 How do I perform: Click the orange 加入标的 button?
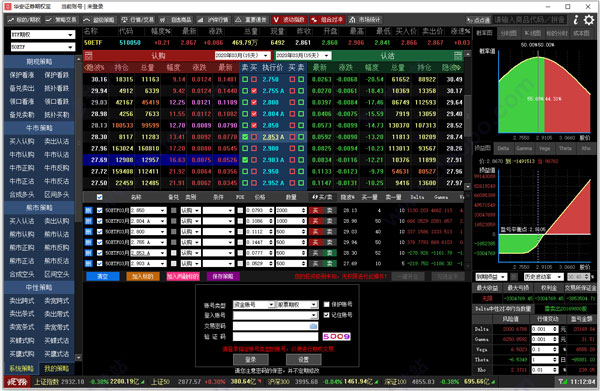click(143, 276)
